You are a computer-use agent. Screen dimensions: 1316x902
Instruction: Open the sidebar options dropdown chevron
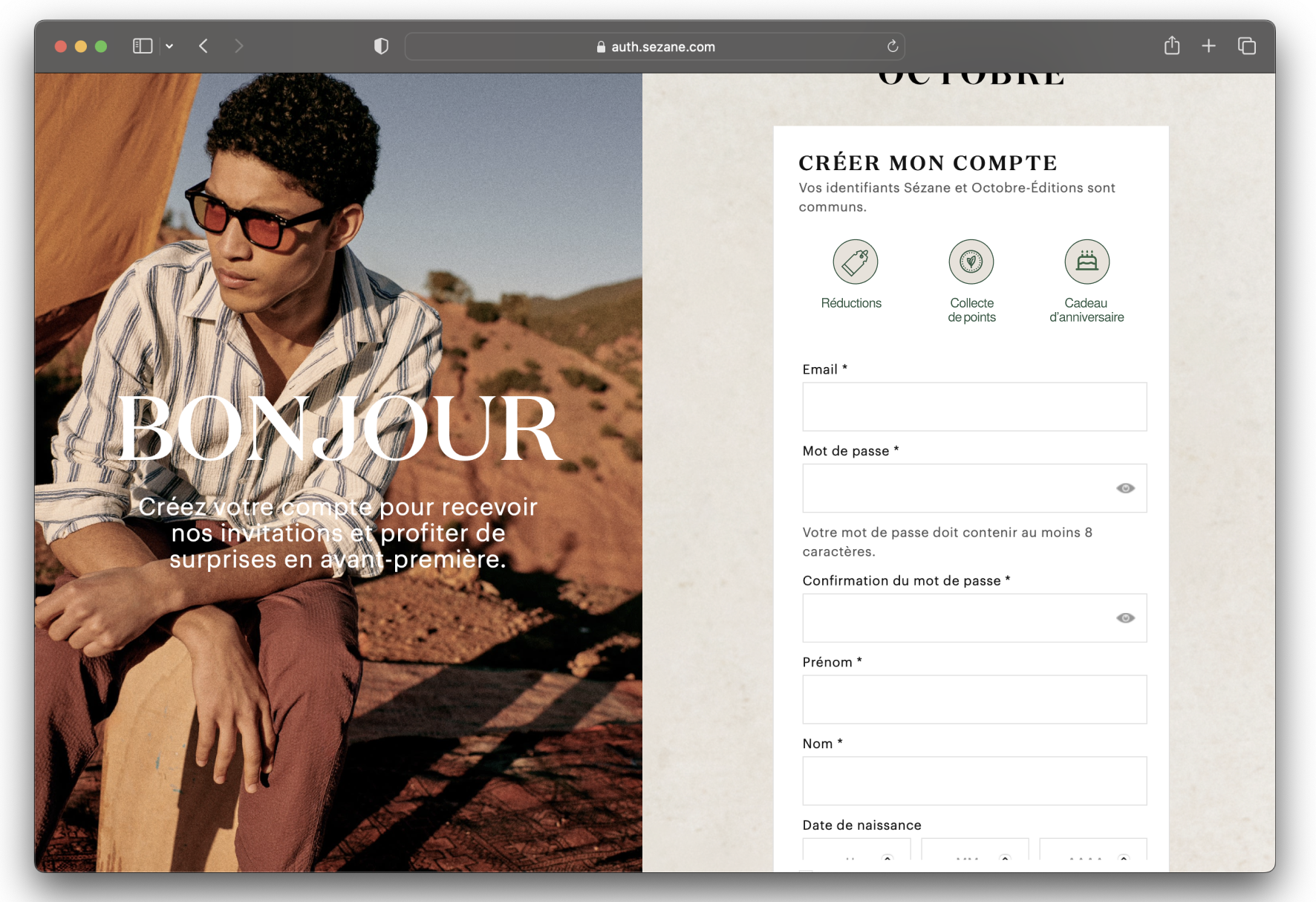pyautogui.click(x=169, y=46)
